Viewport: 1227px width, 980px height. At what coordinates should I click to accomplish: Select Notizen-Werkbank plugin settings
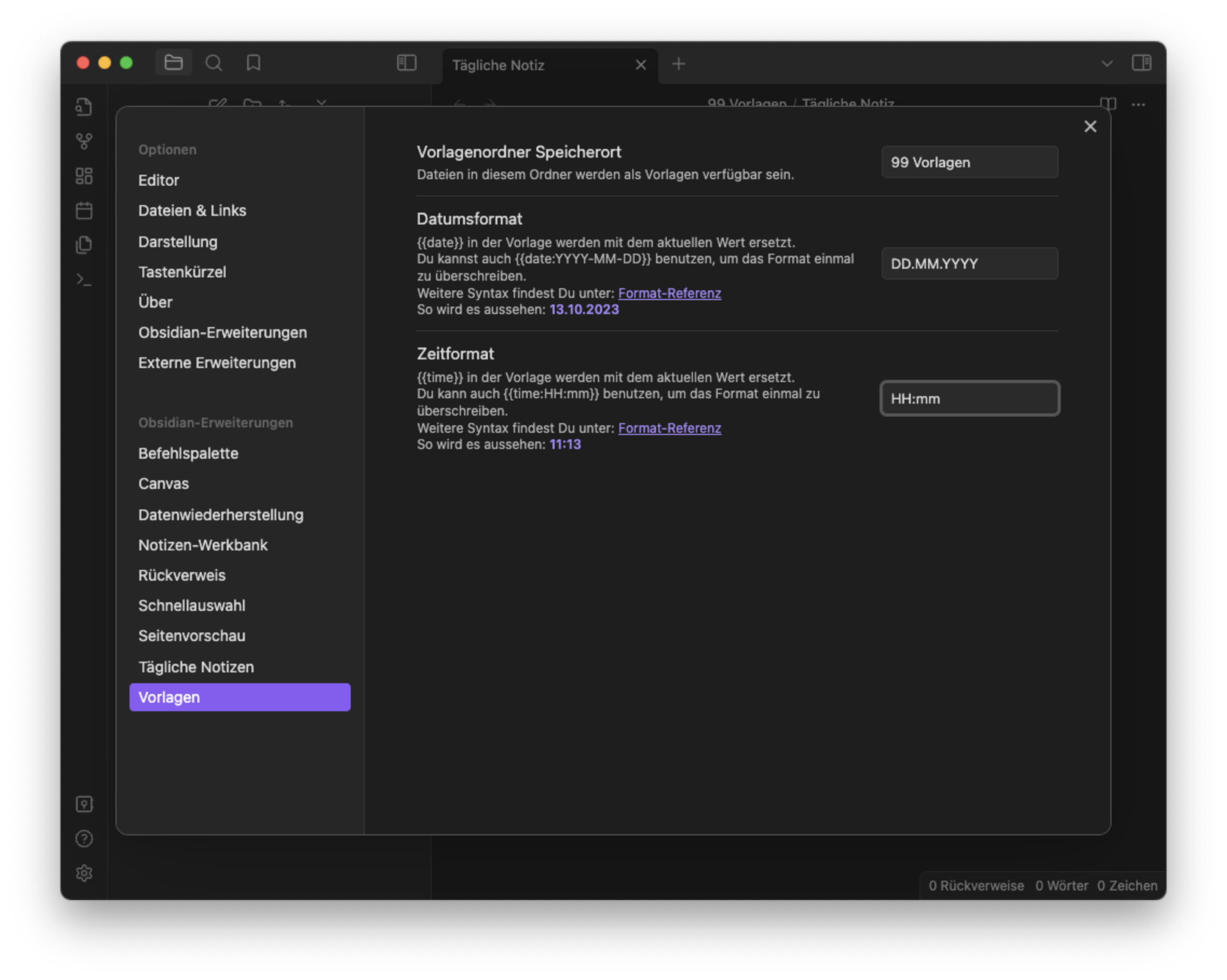pos(240,545)
